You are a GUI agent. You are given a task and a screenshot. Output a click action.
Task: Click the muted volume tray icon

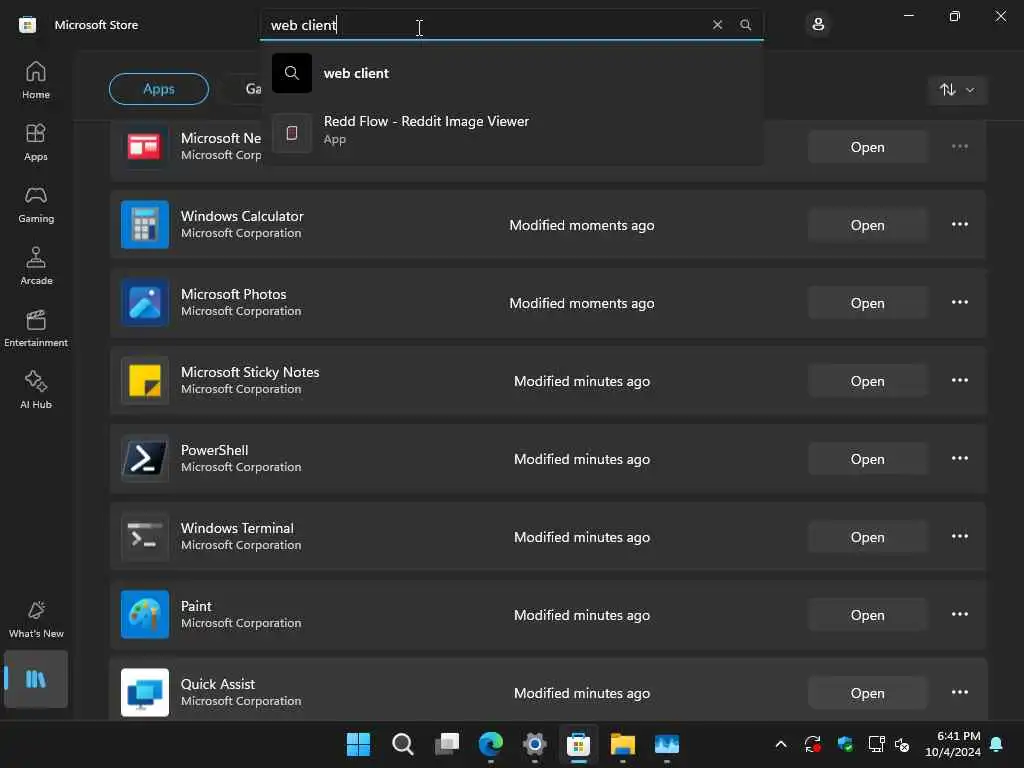pos(902,744)
